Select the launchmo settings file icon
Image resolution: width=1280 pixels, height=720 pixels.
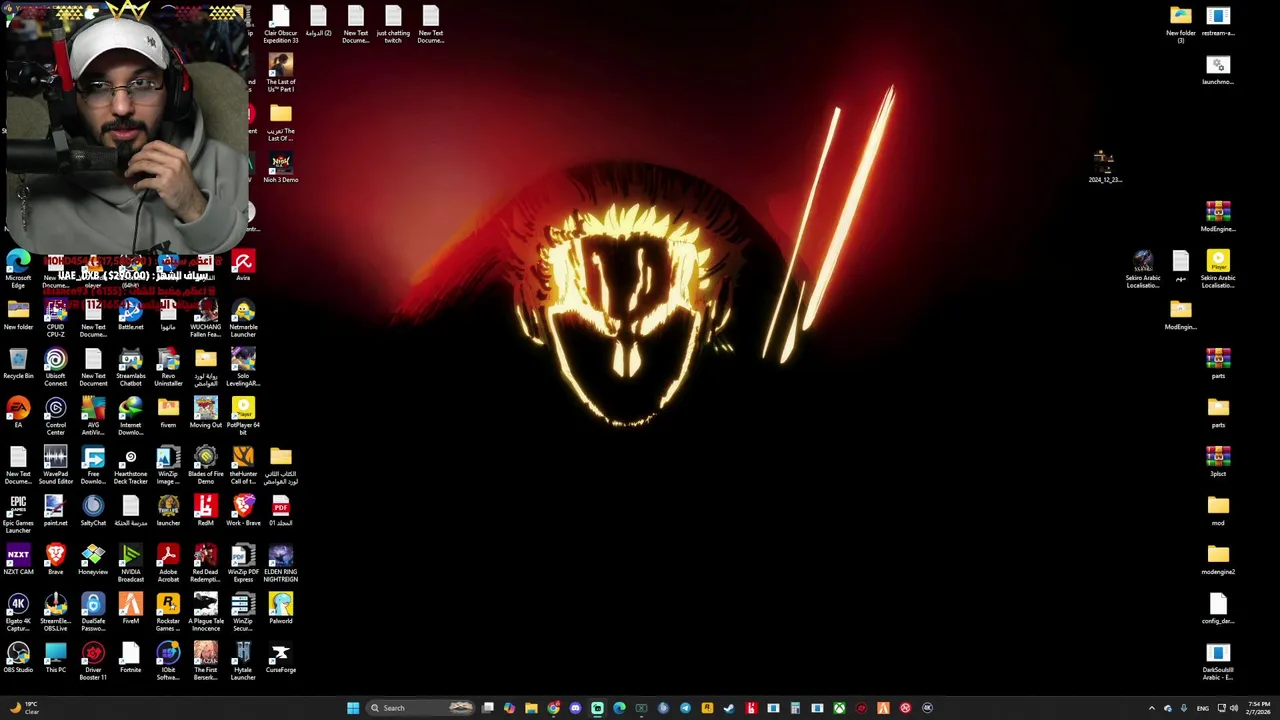point(1218,71)
